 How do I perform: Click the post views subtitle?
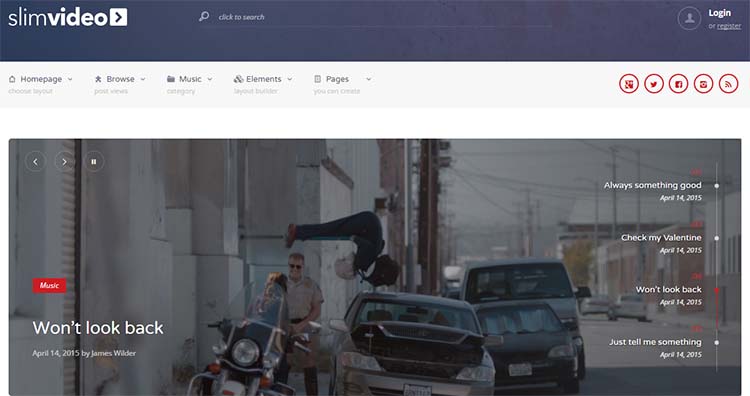pyautogui.click(x=111, y=91)
